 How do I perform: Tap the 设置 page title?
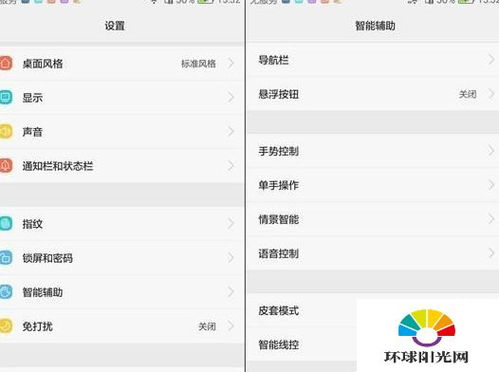[x=115, y=26]
